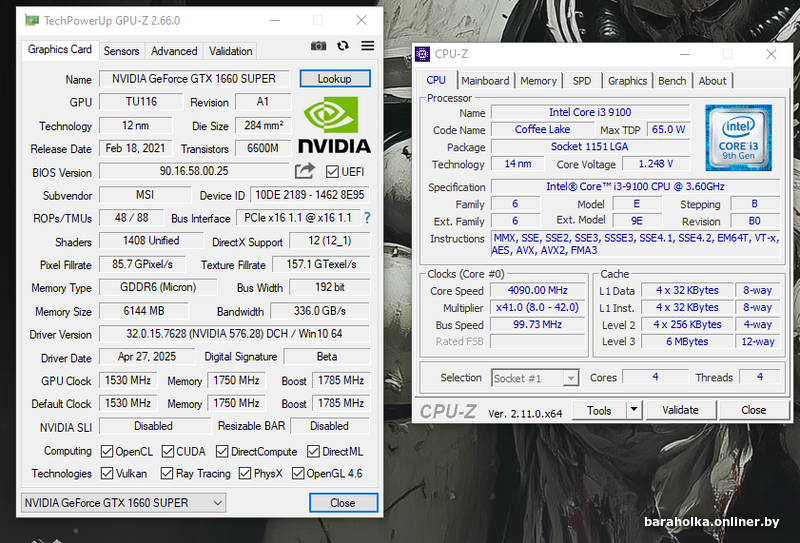
Task: Click the Core Voltage 1.248 V value
Action: [656, 164]
